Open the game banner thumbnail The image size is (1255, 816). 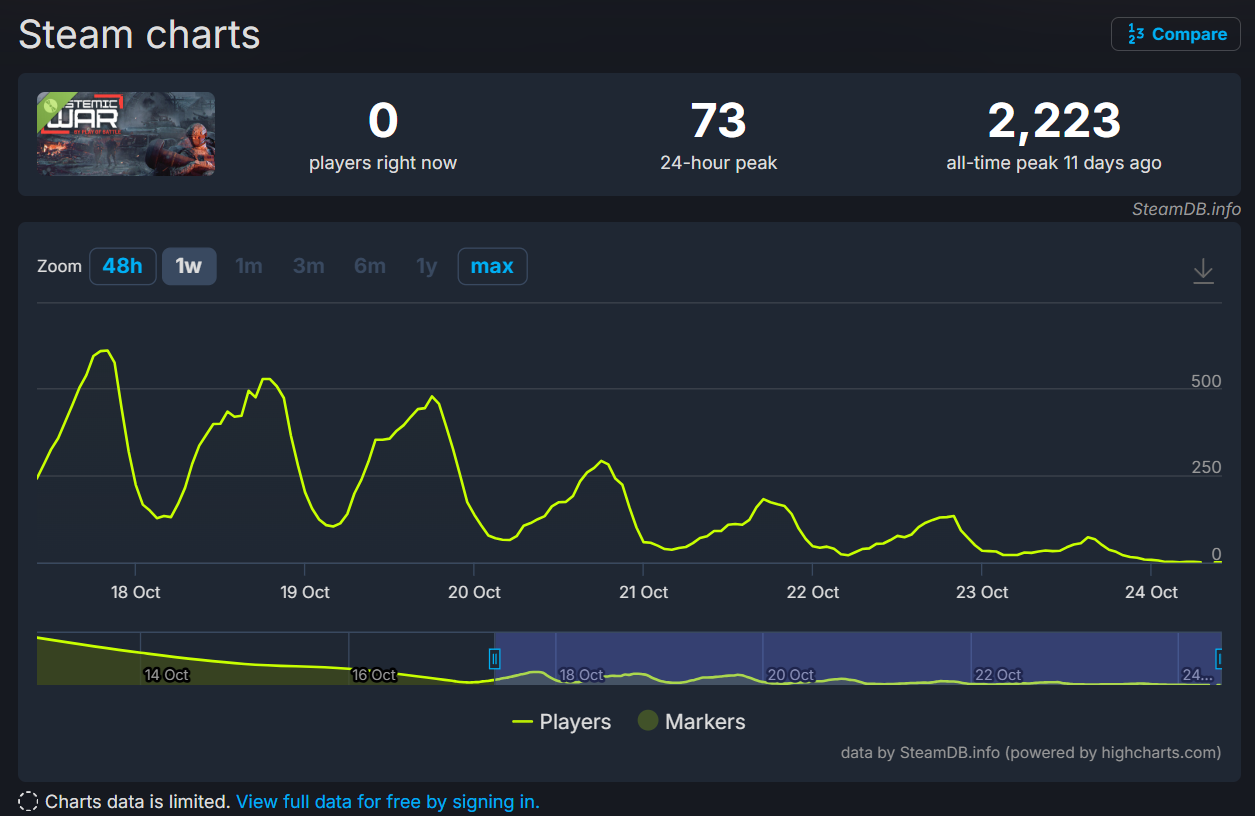click(x=126, y=134)
